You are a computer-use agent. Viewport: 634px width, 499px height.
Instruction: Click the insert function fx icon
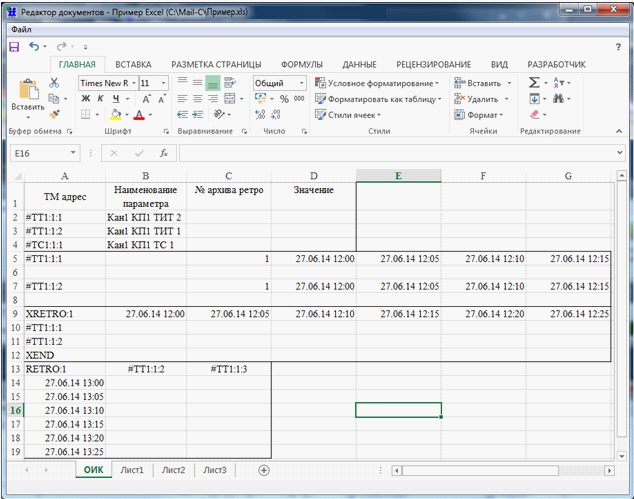tap(164, 153)
